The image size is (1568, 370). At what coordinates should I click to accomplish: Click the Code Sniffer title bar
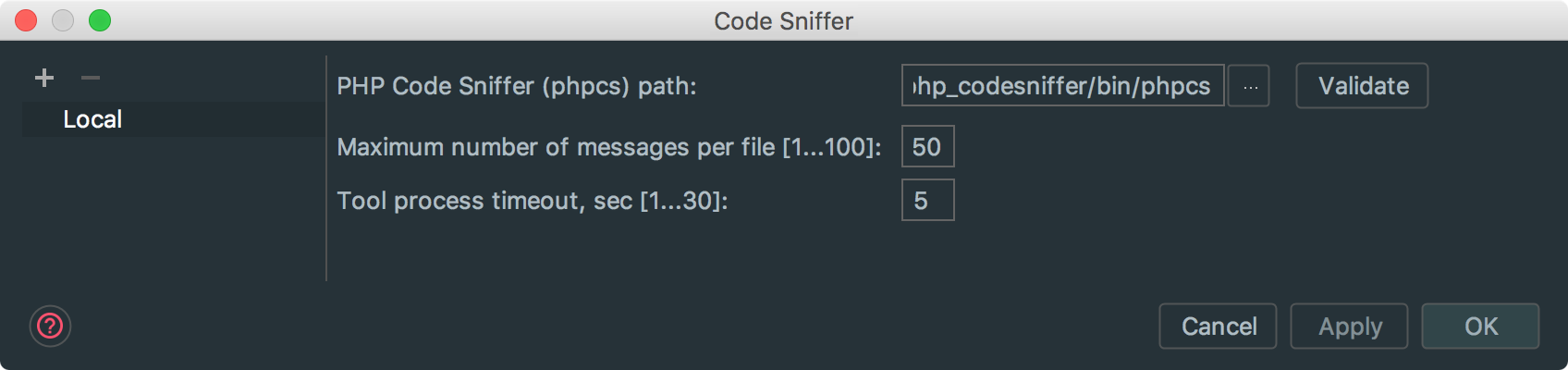(783, 20)
